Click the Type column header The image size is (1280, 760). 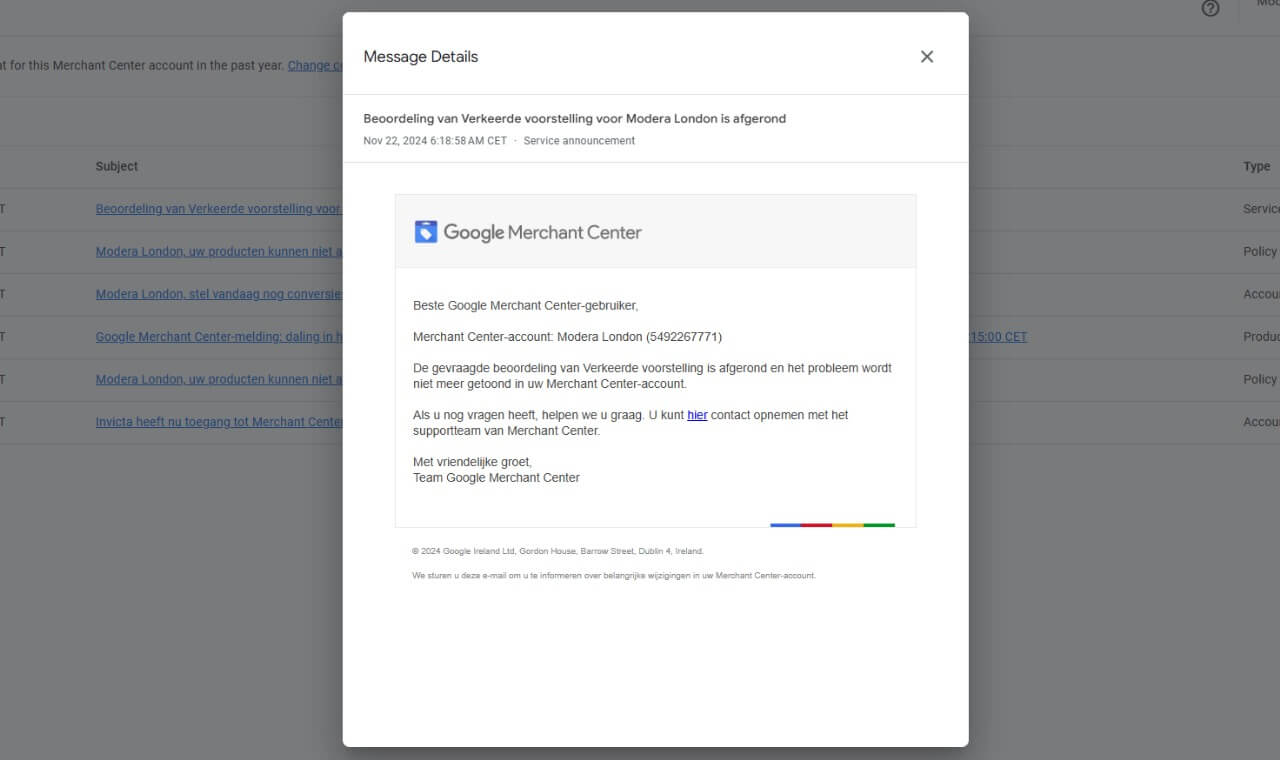pos(1257,166)
